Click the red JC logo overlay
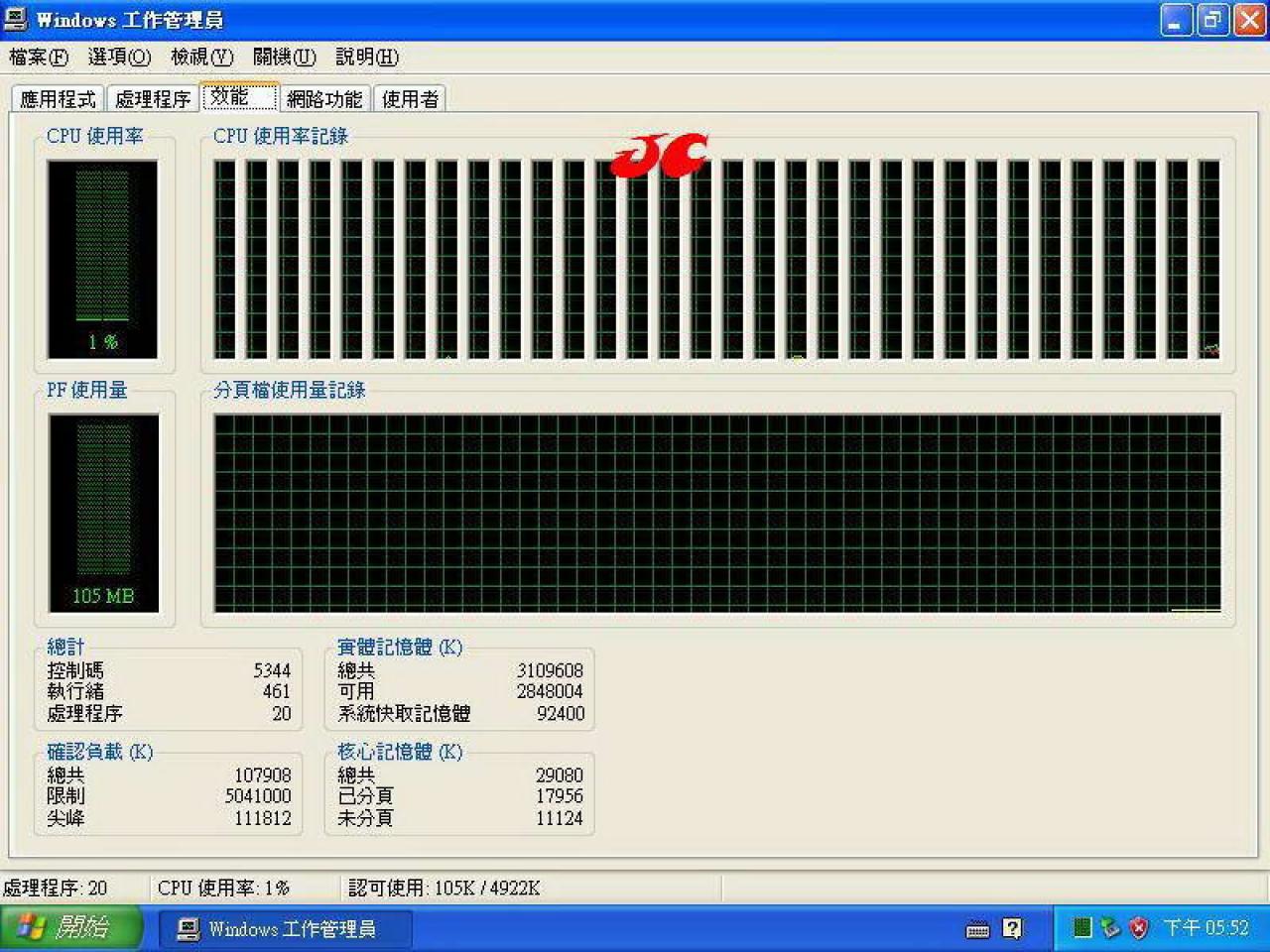Viewport: 1270px width, 952px height. (x=660, y=156)
